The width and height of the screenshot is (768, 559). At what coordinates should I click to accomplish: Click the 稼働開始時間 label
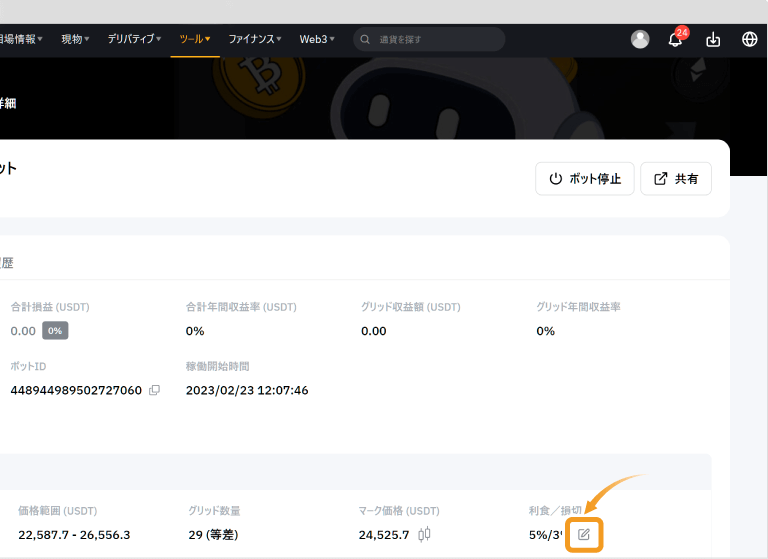(217, 366)
